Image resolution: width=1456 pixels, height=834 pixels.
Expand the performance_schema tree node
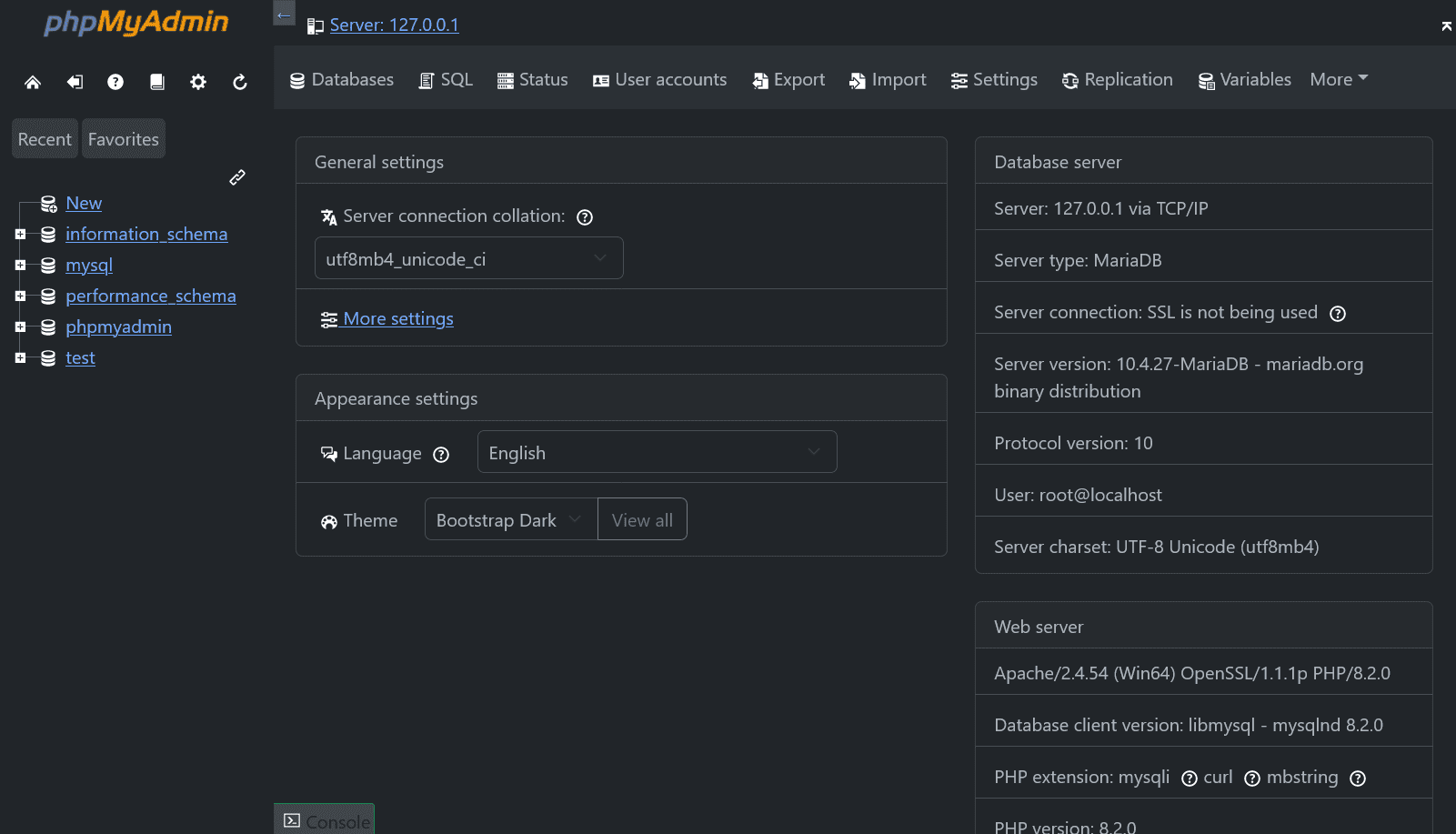(20, 296)
